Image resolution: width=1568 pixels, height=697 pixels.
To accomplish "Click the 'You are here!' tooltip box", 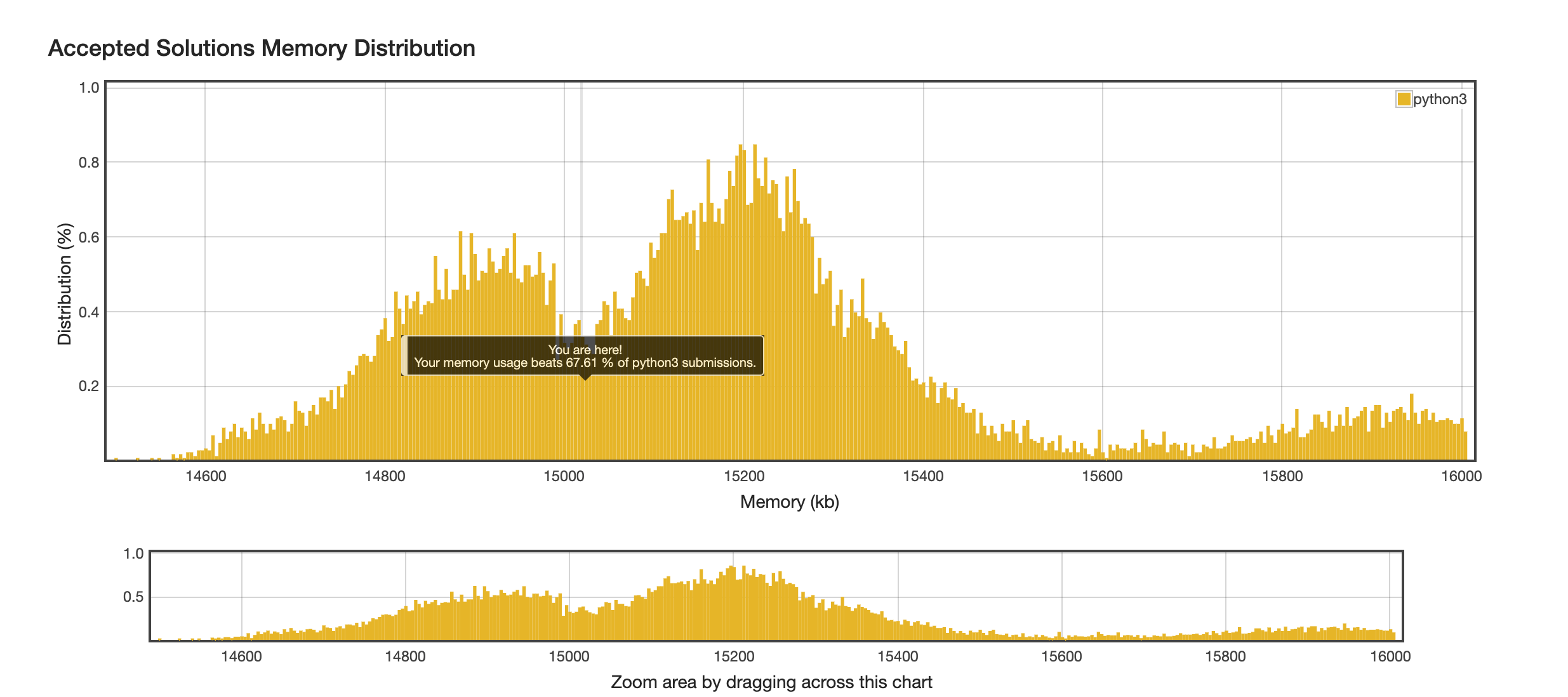I will [584, 355].
